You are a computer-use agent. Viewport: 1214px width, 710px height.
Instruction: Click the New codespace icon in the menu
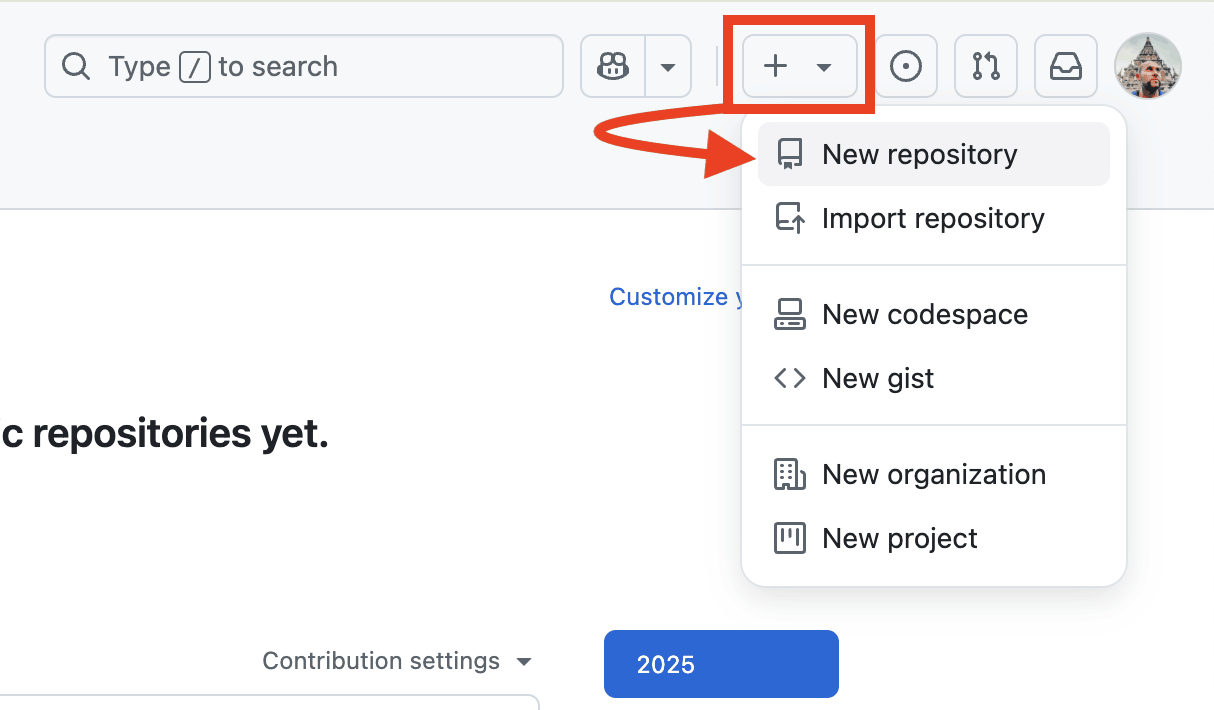pyautogui.click(x=790, y=314)
